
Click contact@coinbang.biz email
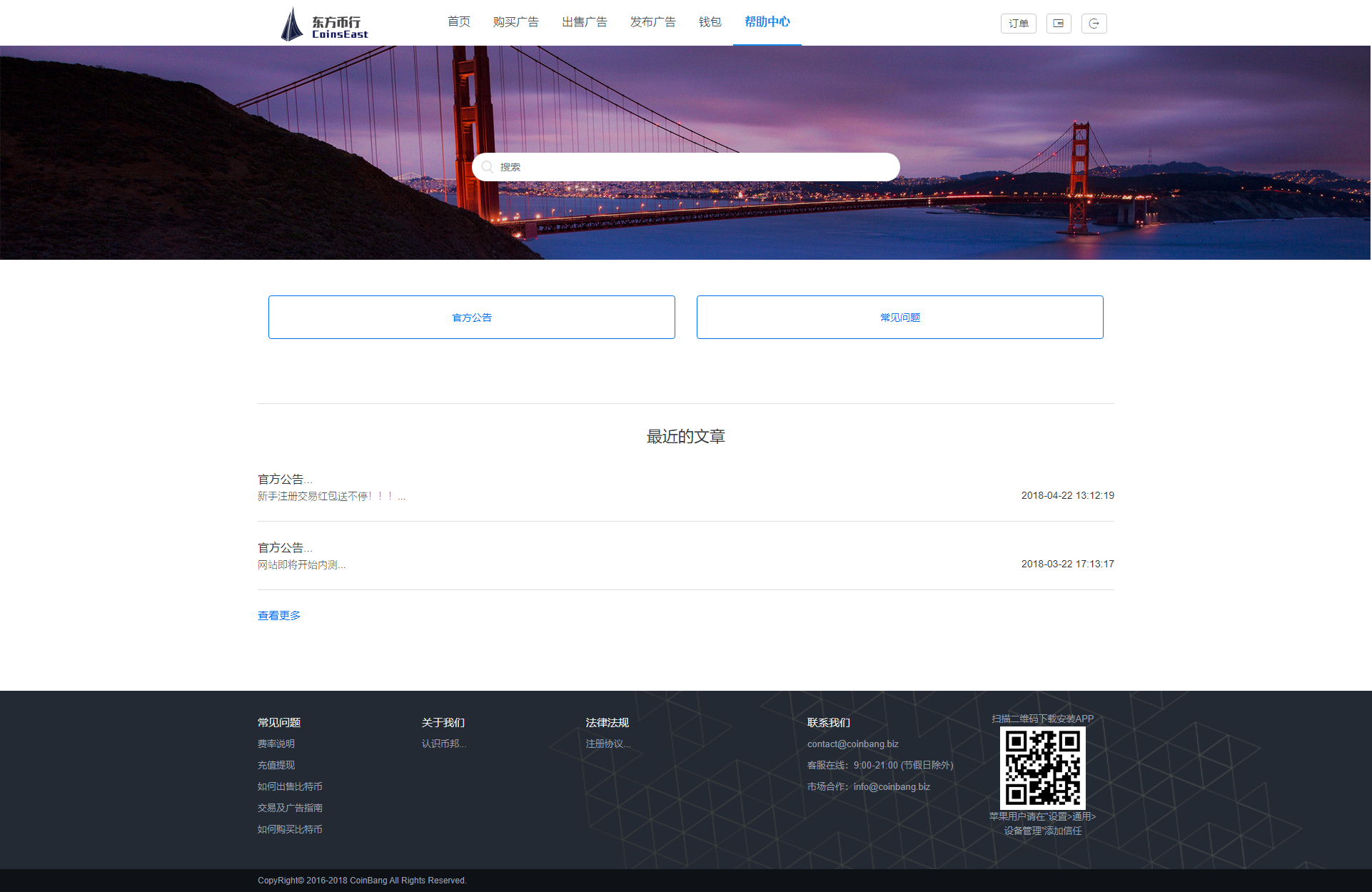click(853, 744)
